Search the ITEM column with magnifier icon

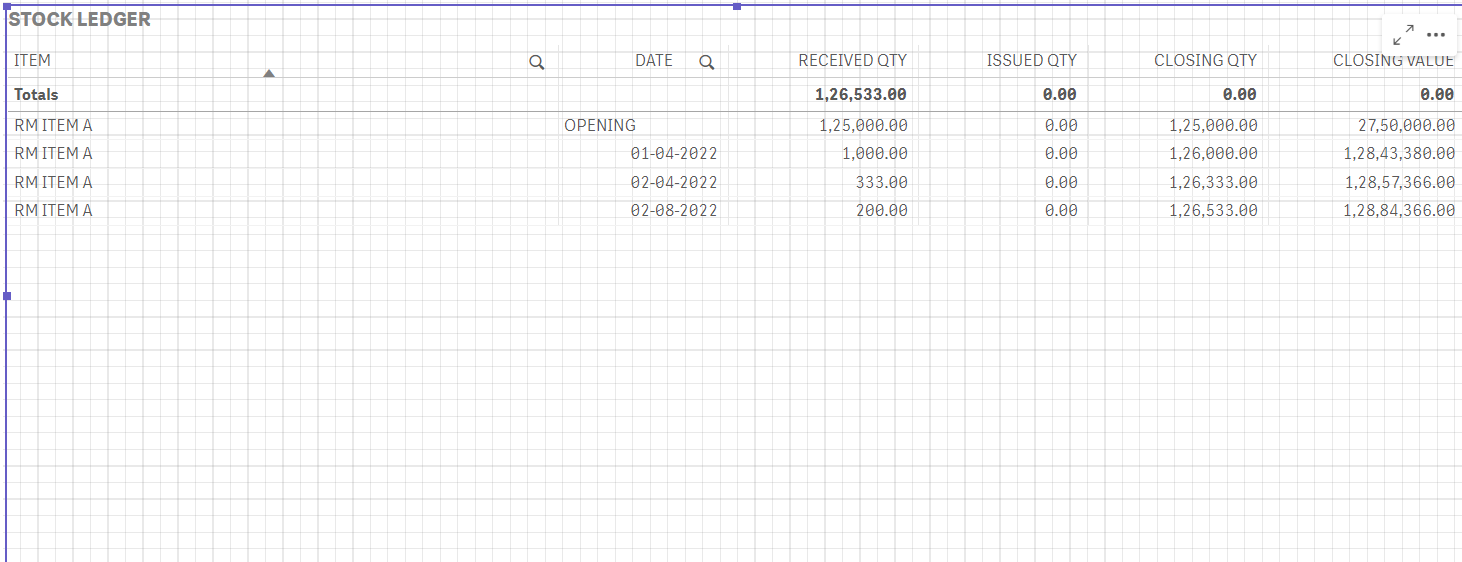coord(537,62)
